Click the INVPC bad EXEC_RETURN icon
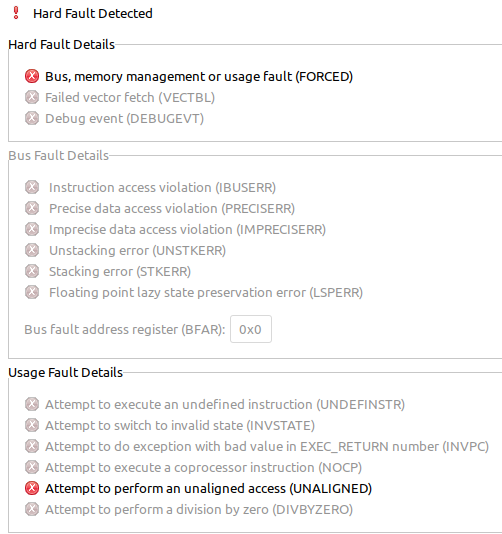This screenshot has height=534, width=502. point(32,446)
